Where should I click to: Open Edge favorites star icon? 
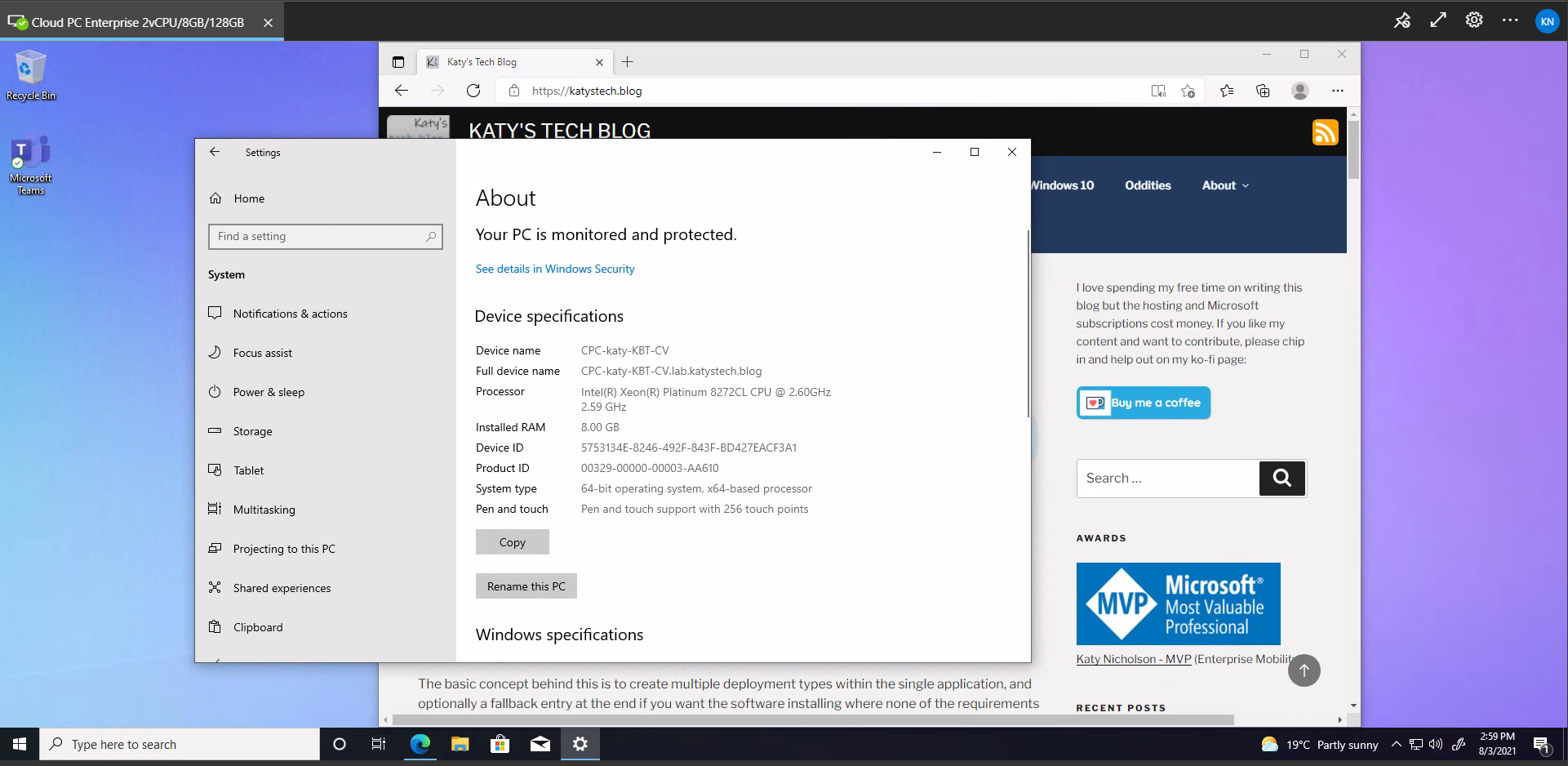click(x=1226, y=91)
